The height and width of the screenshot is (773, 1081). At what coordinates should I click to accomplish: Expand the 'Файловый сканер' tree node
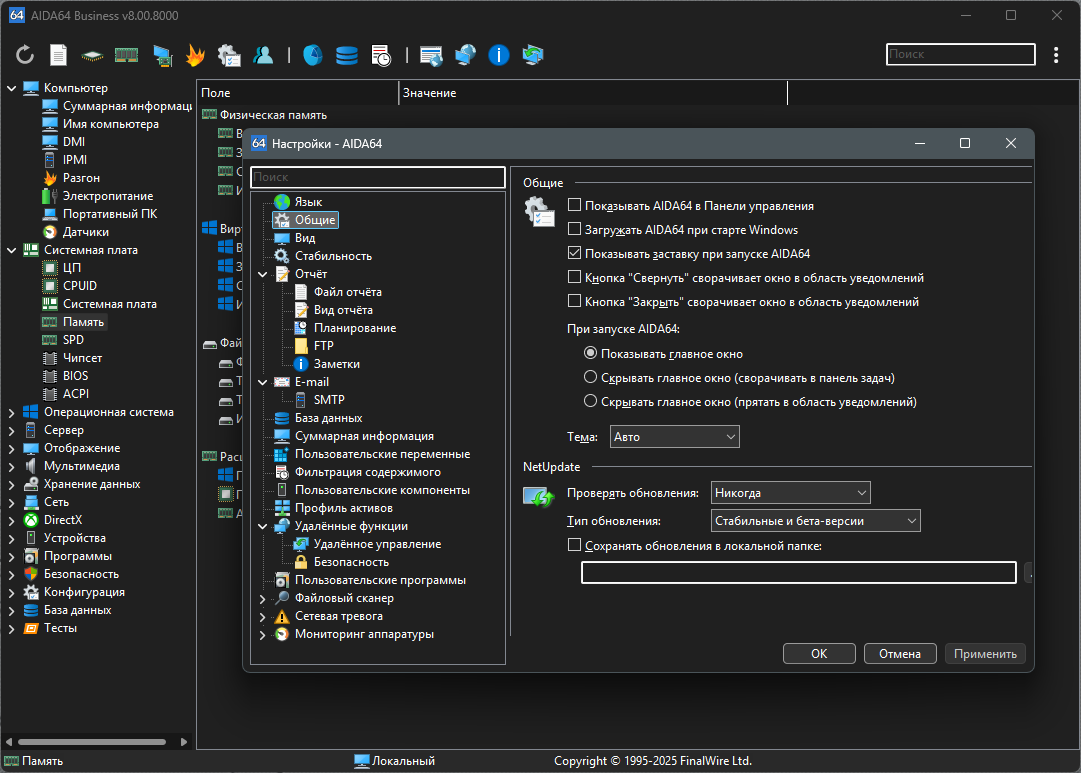tap(262, 598)
